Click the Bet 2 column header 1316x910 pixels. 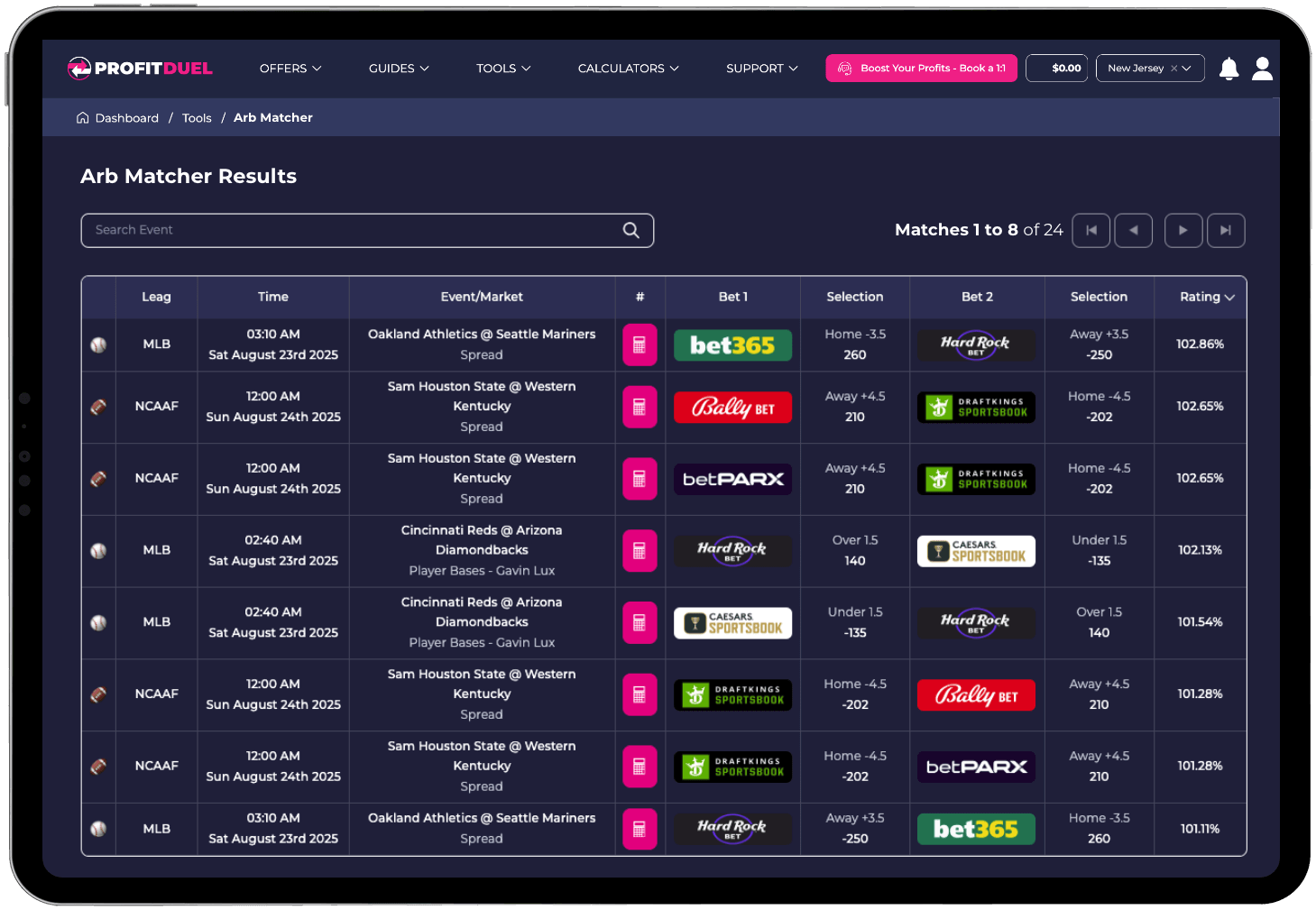[x=977, y=297]
